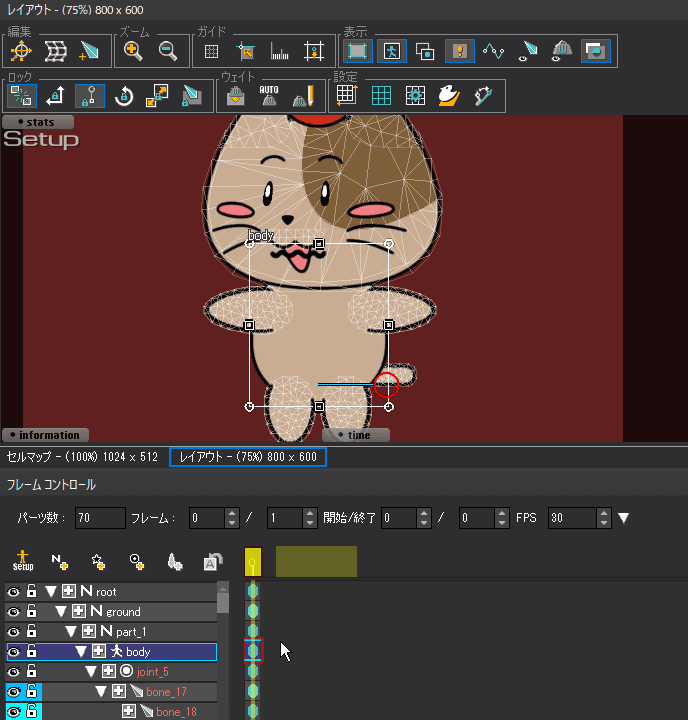Screen dimensions: 688x720
Task: Click the move lock icon
Action: click(x=55, y=96)
